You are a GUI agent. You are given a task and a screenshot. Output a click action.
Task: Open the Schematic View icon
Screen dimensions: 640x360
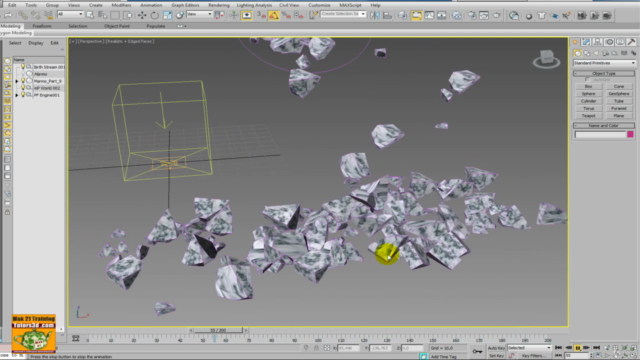pyautogui.click(x=442, y=15)
